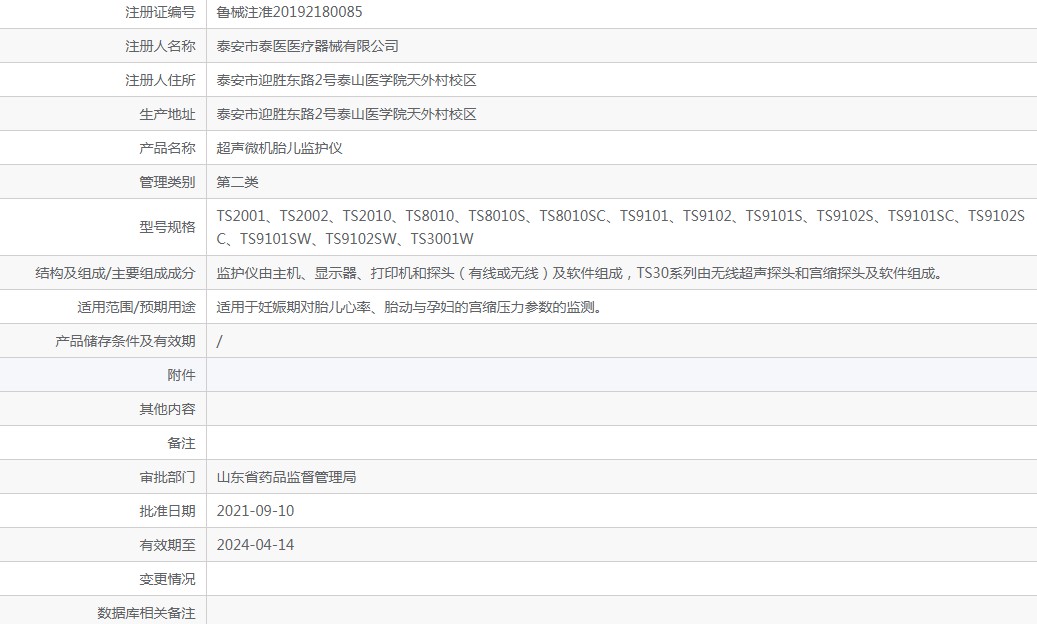The width and height of the screenshot is (1037, 624).
Task: Select the address value in the 注册人住所 row
Action: tap(347, 80)
